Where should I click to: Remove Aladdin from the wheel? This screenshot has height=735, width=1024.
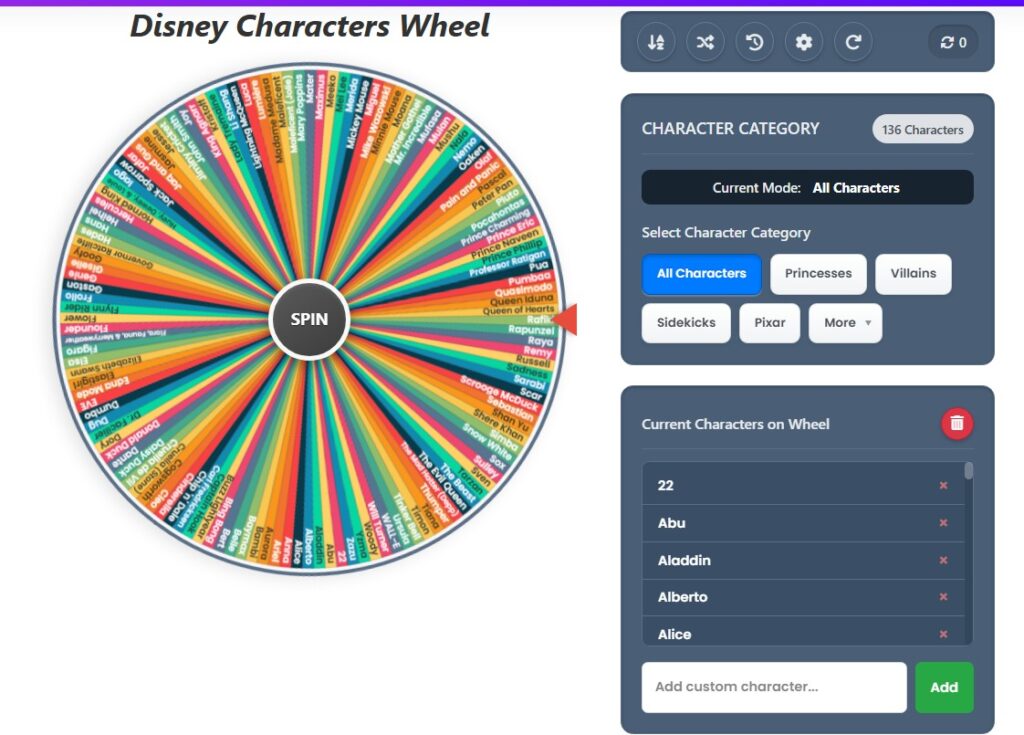tap(943, 560)
